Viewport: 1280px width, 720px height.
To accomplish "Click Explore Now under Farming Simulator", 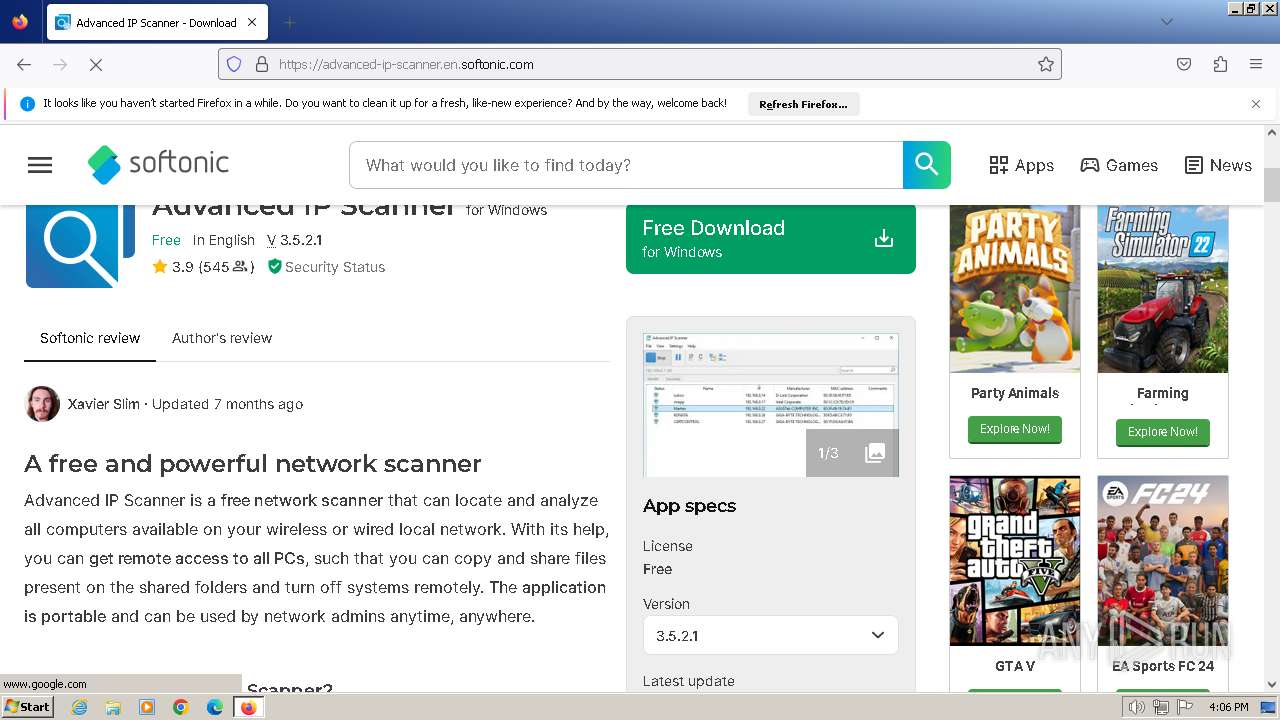I will tap(1162, 432).
